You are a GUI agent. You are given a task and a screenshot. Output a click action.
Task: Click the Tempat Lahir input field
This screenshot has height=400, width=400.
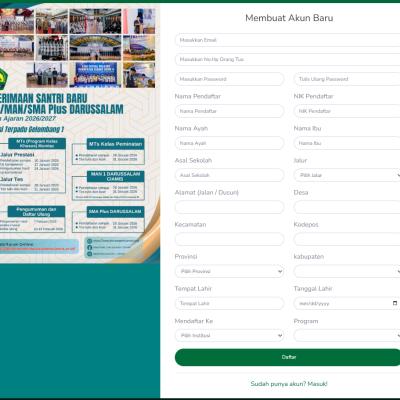[x=229, y=303]
